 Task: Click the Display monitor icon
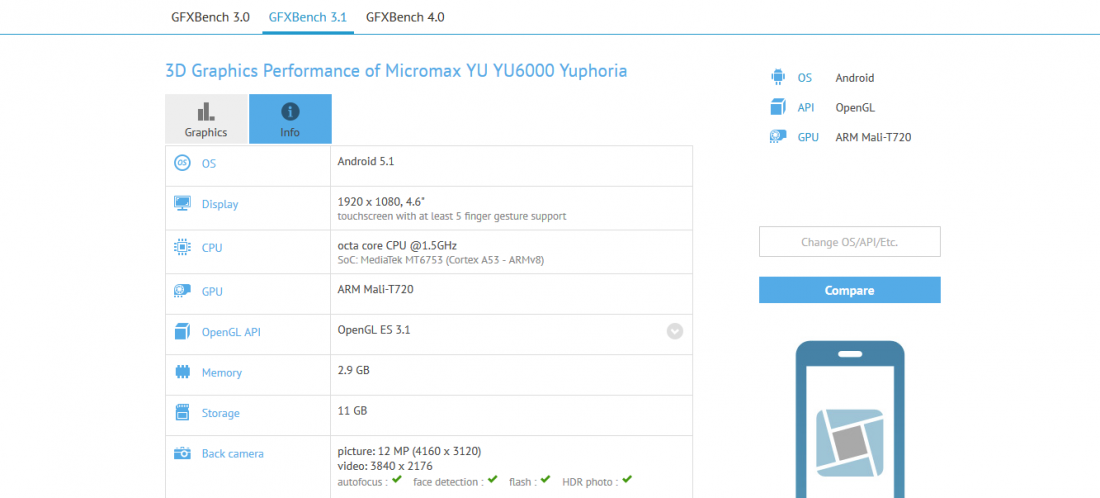pyautogui.click(x=182, y=204)
